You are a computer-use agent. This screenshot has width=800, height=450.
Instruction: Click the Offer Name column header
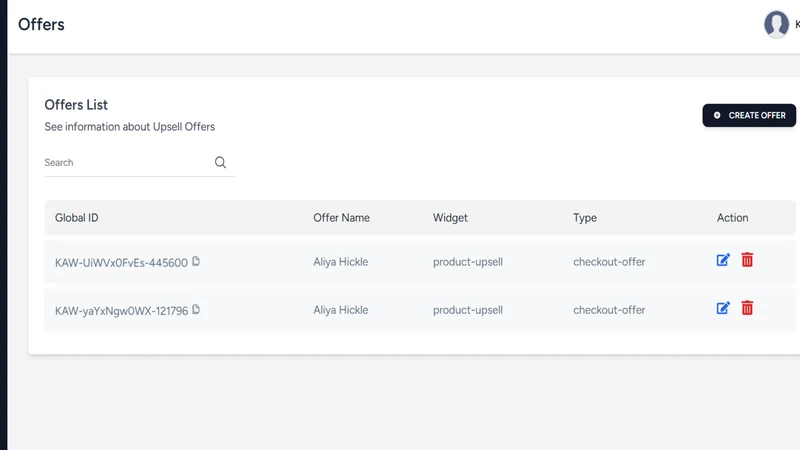tap(341, 218)
